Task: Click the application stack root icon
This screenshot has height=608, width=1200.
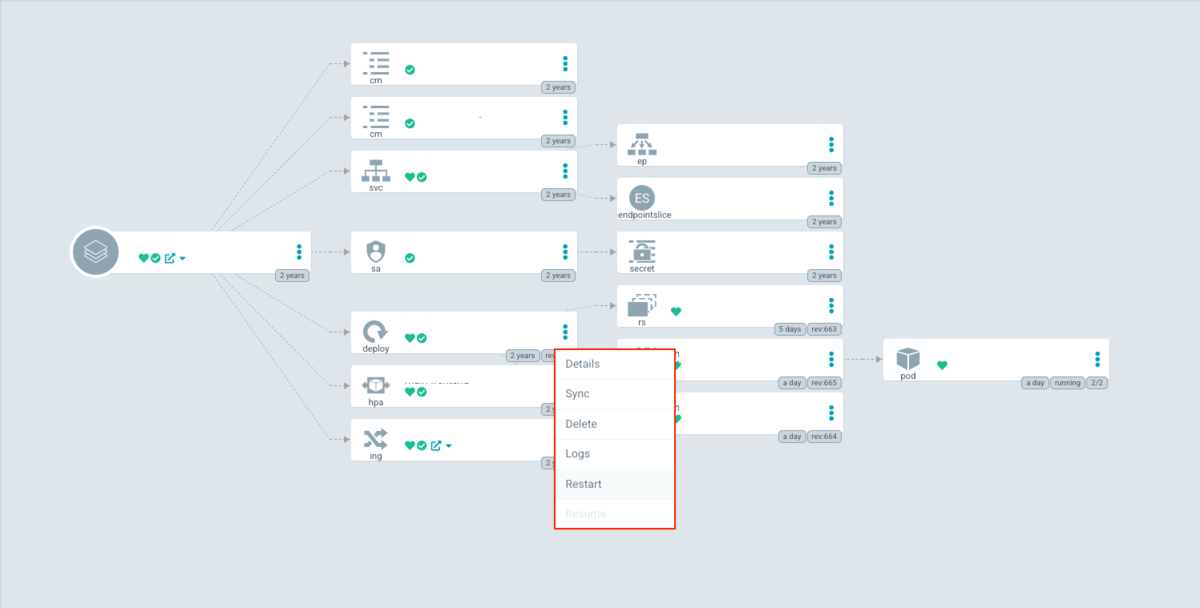Action: click(x=95, y=252)
